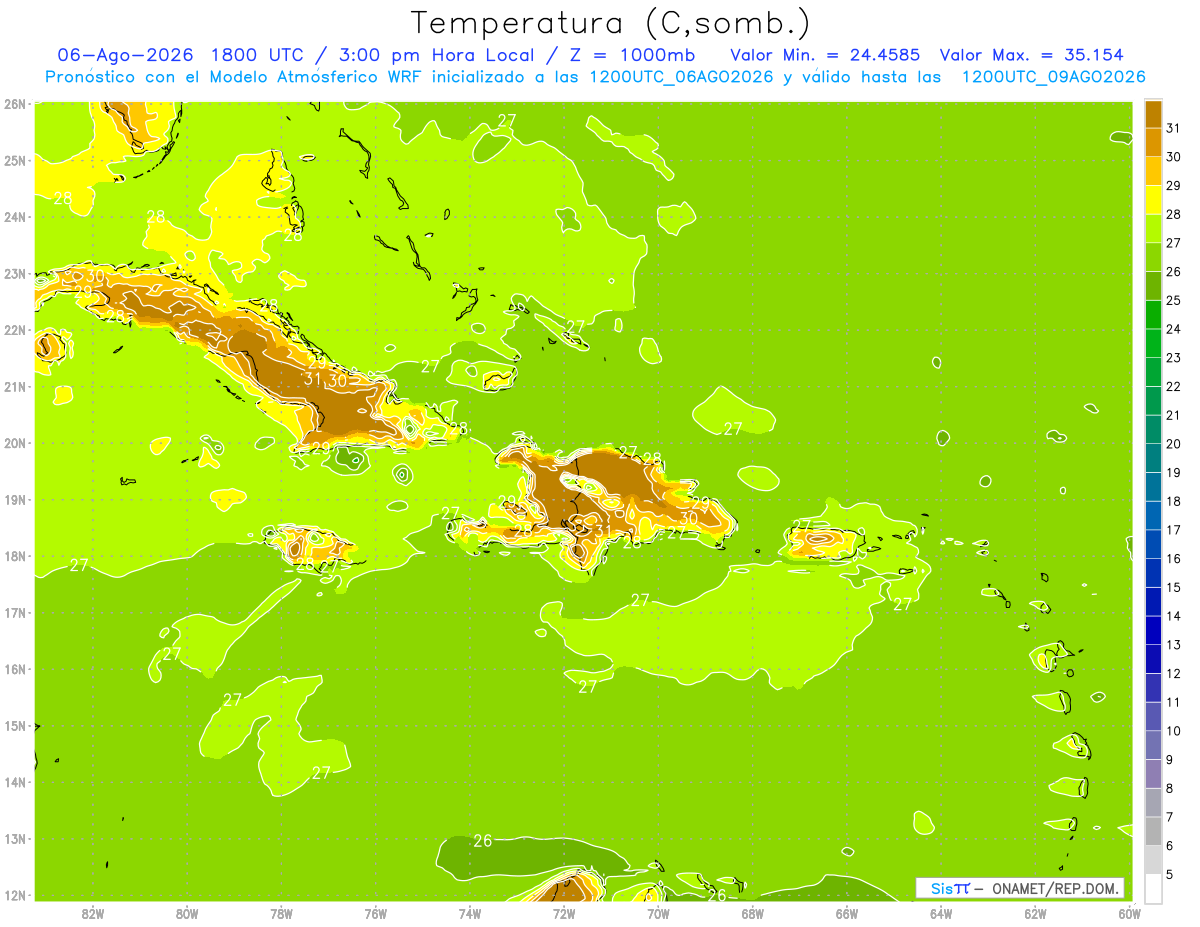Click the color scale label "25"
1200x927 pixels.
point(1173,300)
